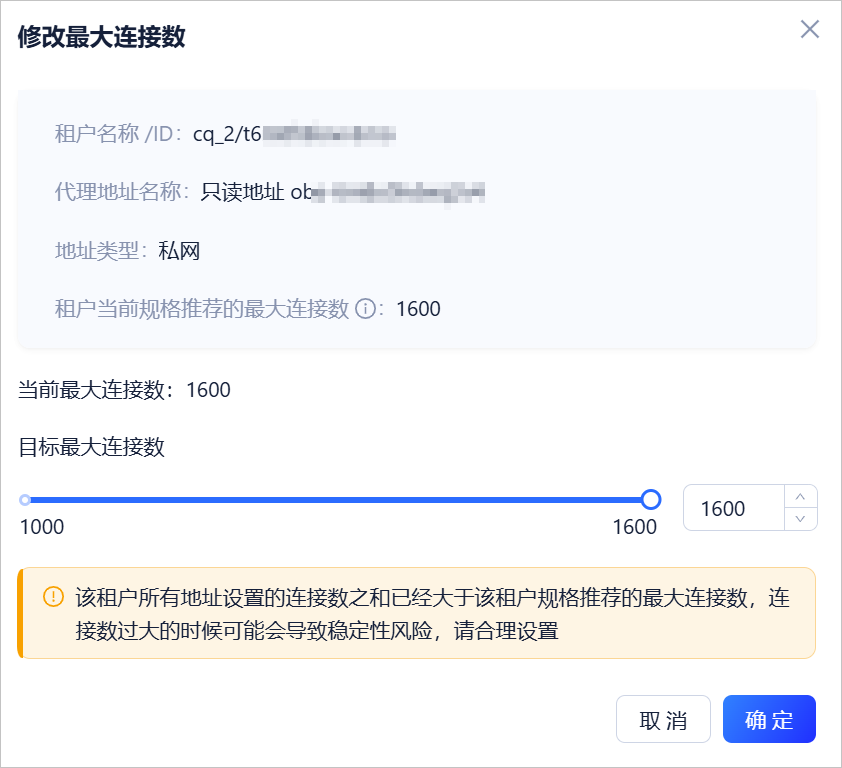
Task: Click the 目标最大连接数 field label
Action: point(91,447)
